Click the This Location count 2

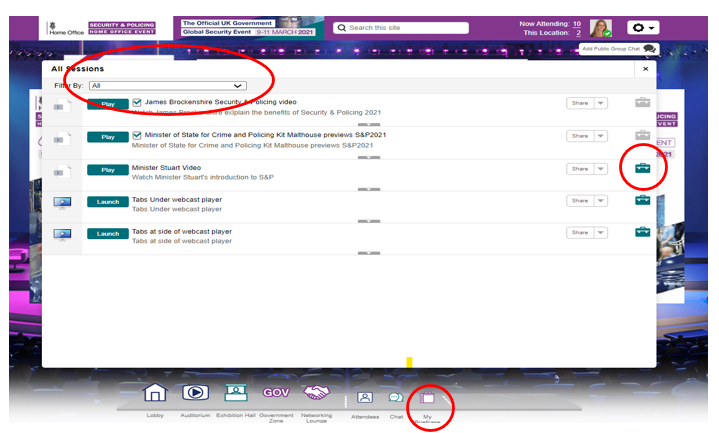point(578,33)
